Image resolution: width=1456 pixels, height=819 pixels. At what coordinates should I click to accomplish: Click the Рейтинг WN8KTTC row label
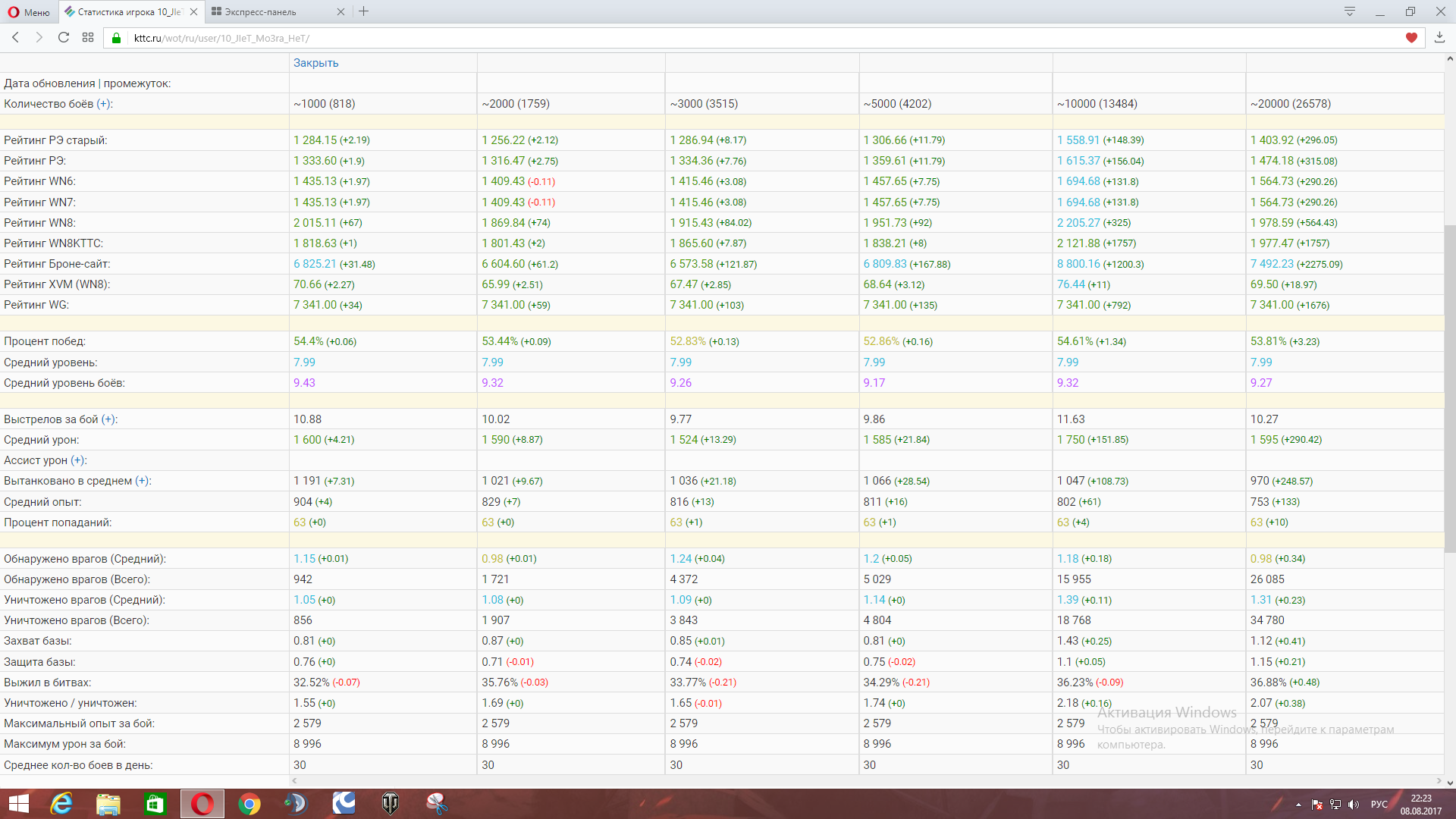tap(54, 243)
